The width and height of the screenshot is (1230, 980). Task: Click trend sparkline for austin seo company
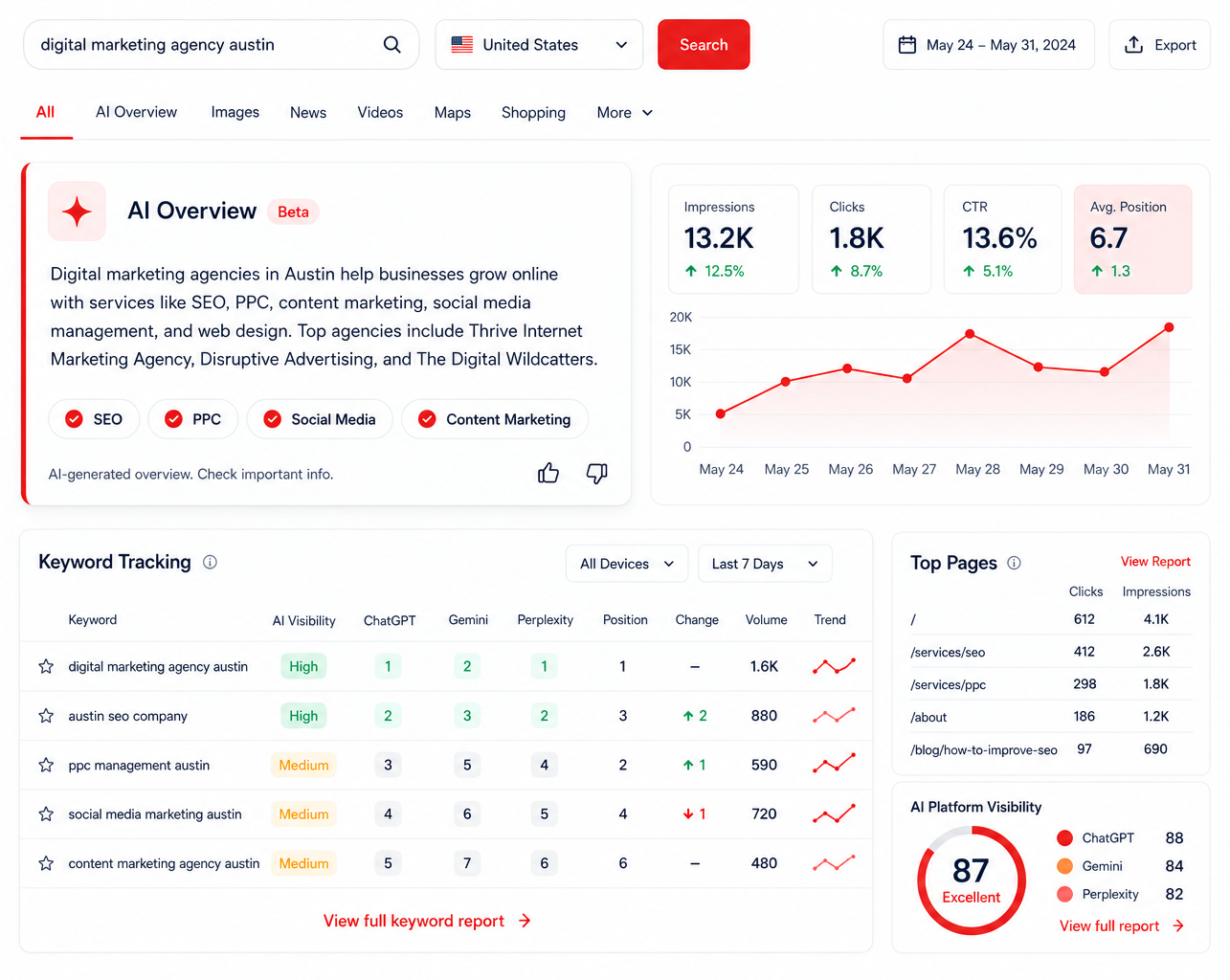click(834, 716)
